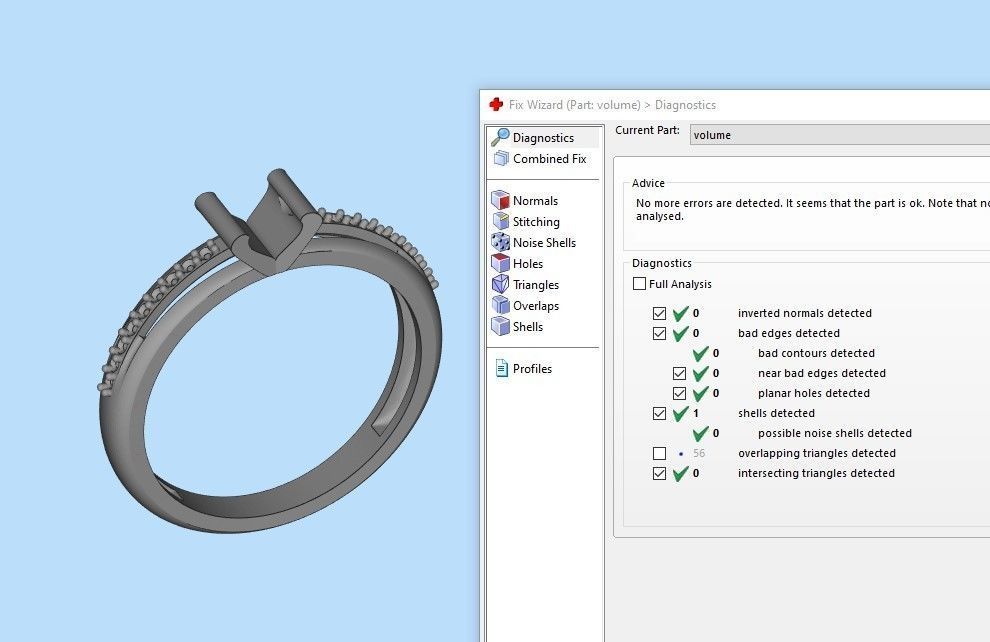Click the Overlaps cube icon
Screen dimensions: 990x642
pyautogui.click(x=500, y=305)
